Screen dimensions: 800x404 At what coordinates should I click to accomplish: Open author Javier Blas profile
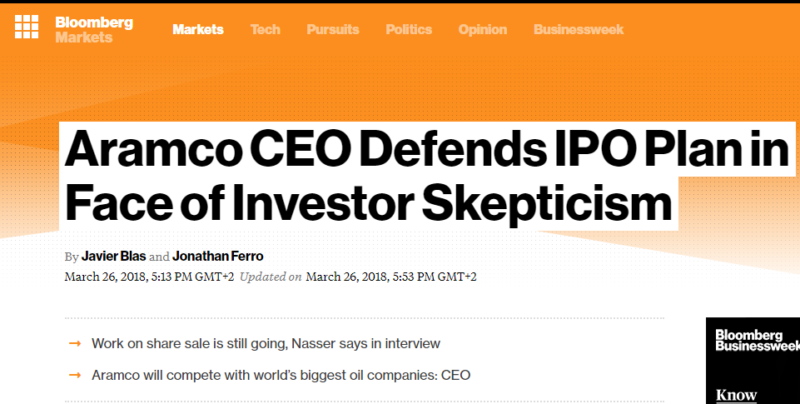tap(114, 256)
